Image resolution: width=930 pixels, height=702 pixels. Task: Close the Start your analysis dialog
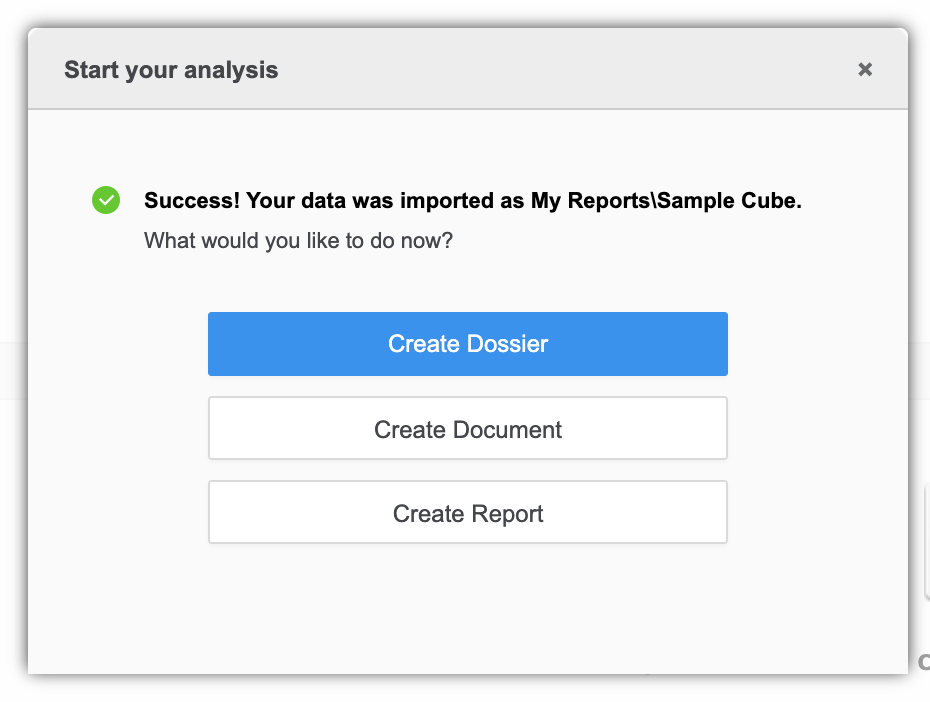(x=865, y=69)
